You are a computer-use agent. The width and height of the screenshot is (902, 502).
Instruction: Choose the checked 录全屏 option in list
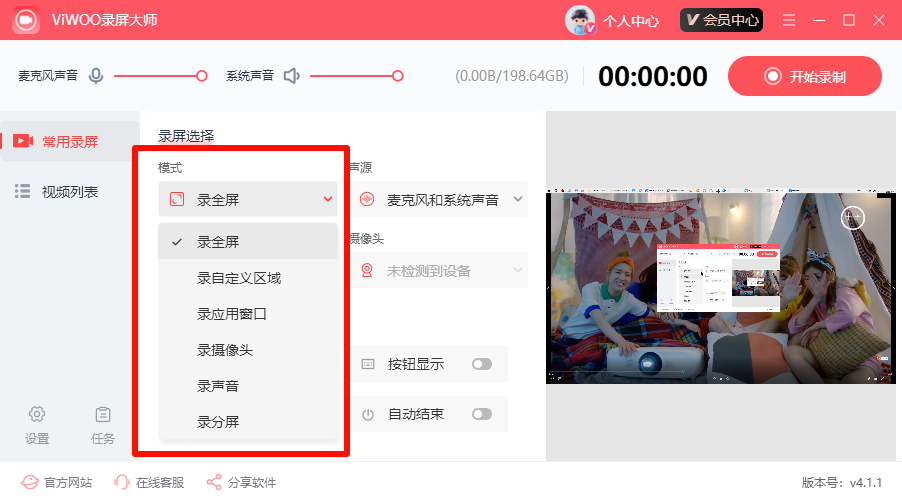coord(248,242)
